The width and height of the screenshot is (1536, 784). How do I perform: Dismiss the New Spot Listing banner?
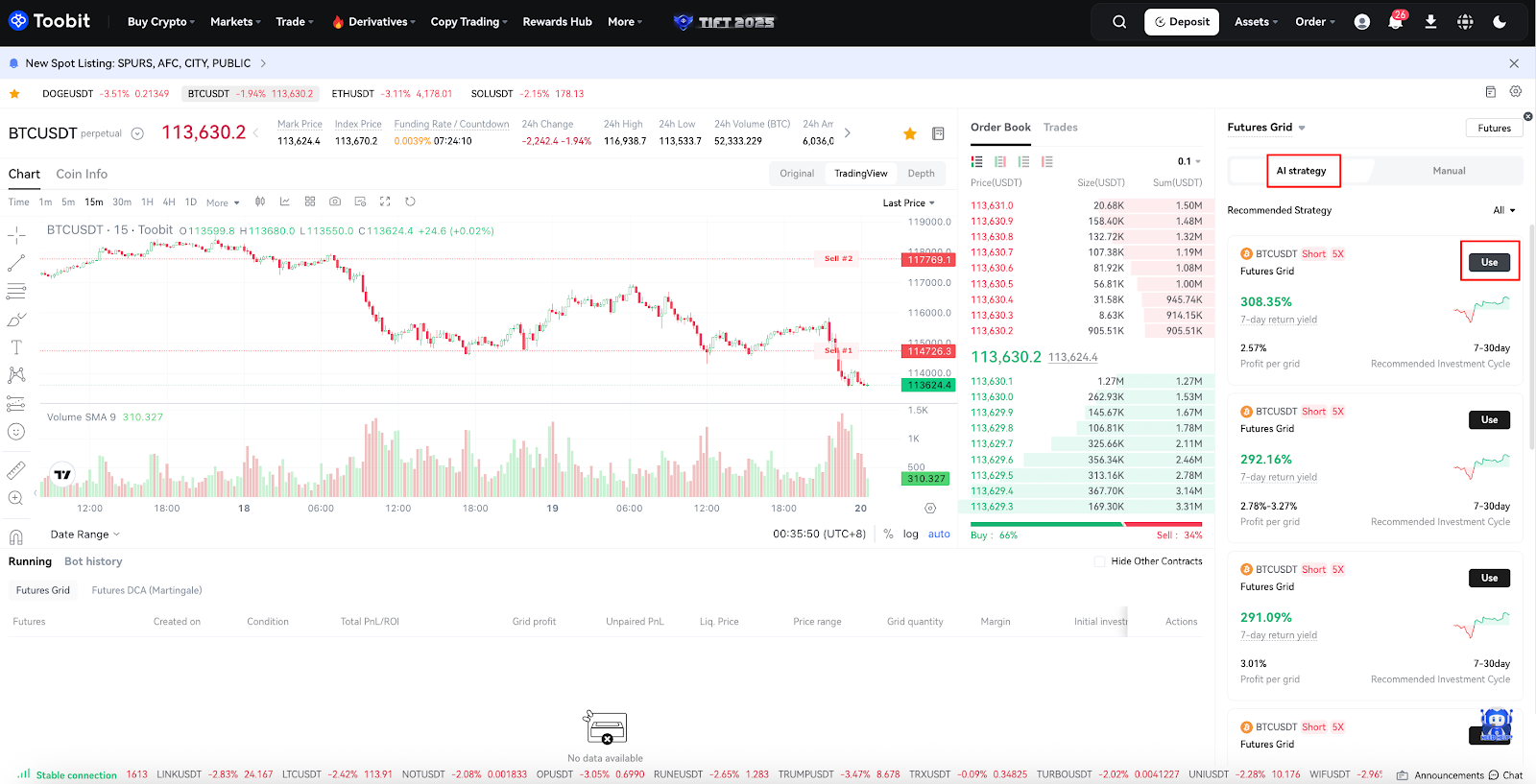1514,63
